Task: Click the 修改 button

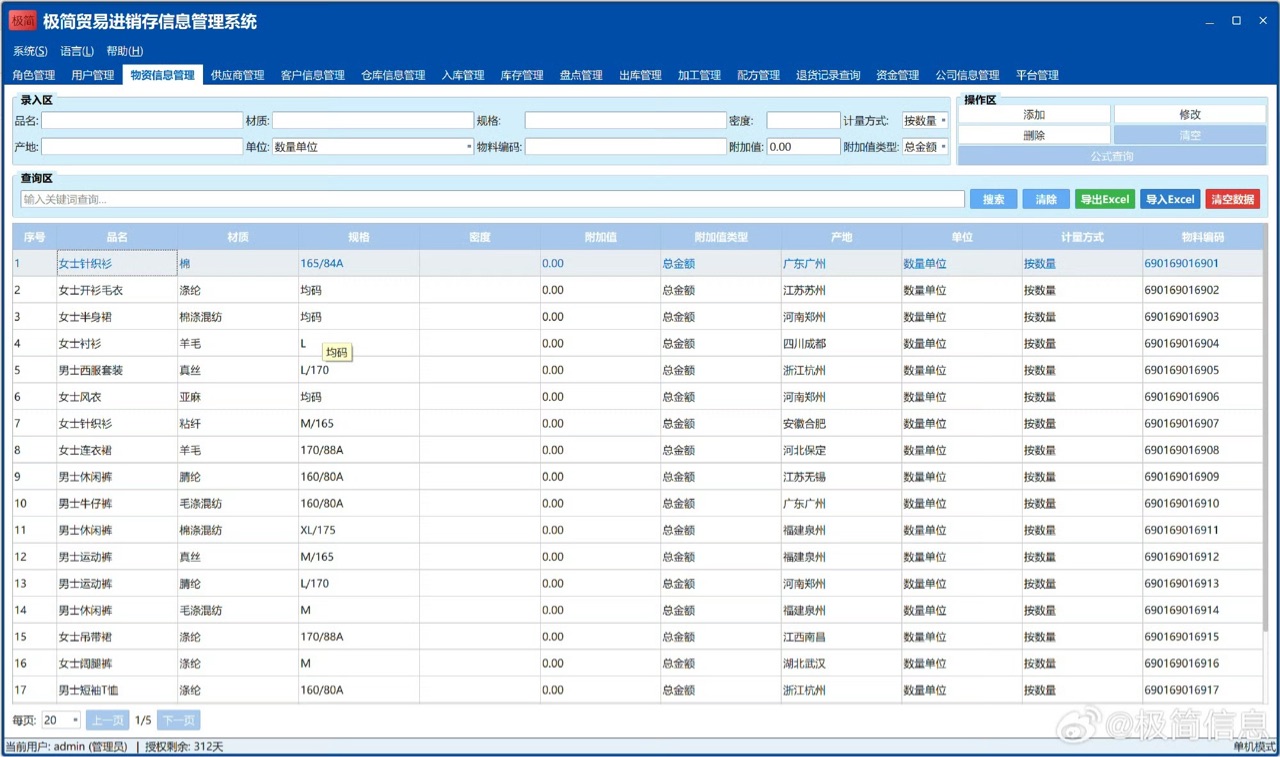Action: tap(1190, 114)
